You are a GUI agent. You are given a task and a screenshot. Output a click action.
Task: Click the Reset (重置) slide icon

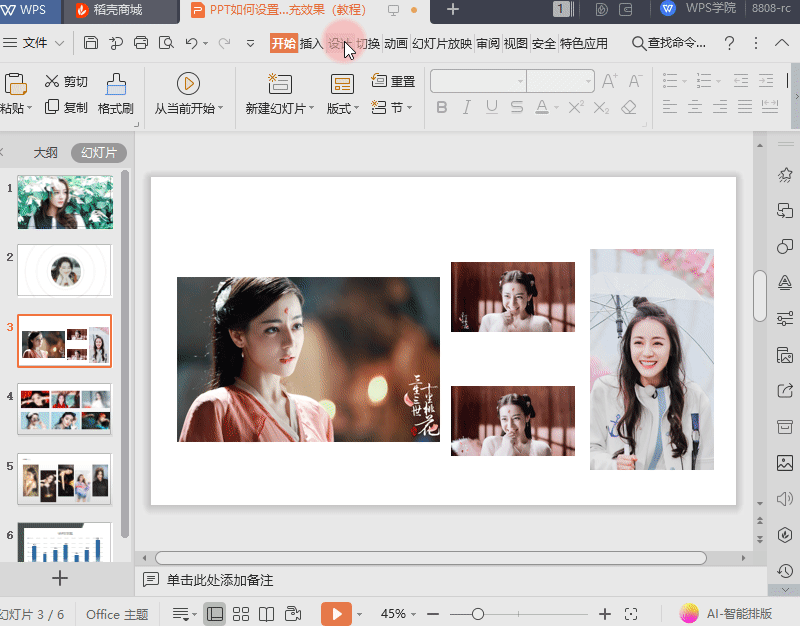pos(379,81)
